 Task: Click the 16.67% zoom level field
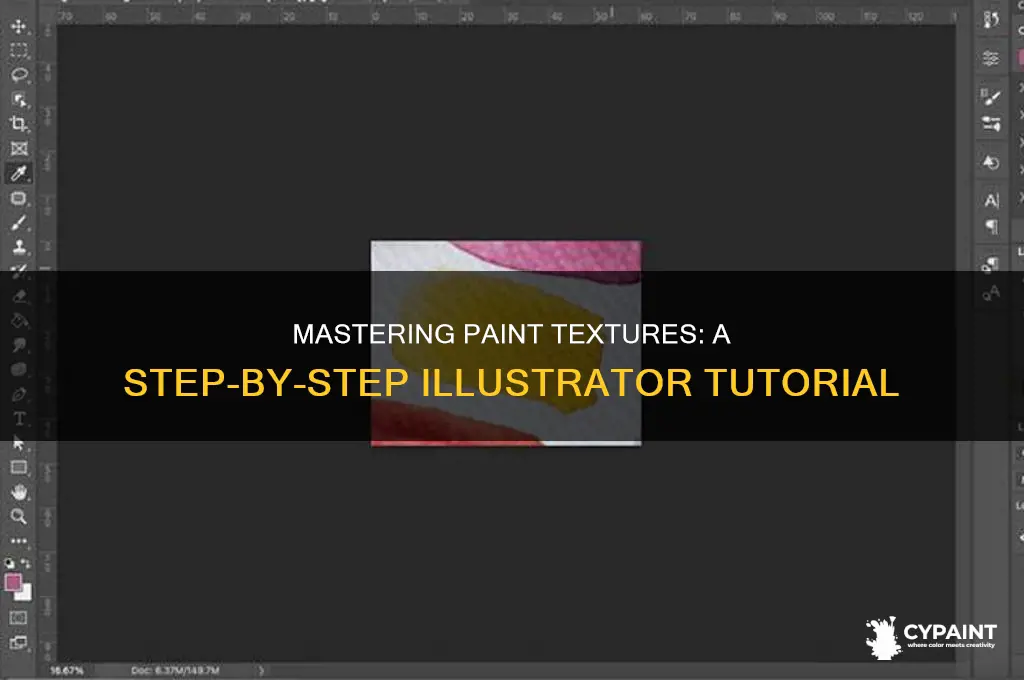click(x=67, y=670)
